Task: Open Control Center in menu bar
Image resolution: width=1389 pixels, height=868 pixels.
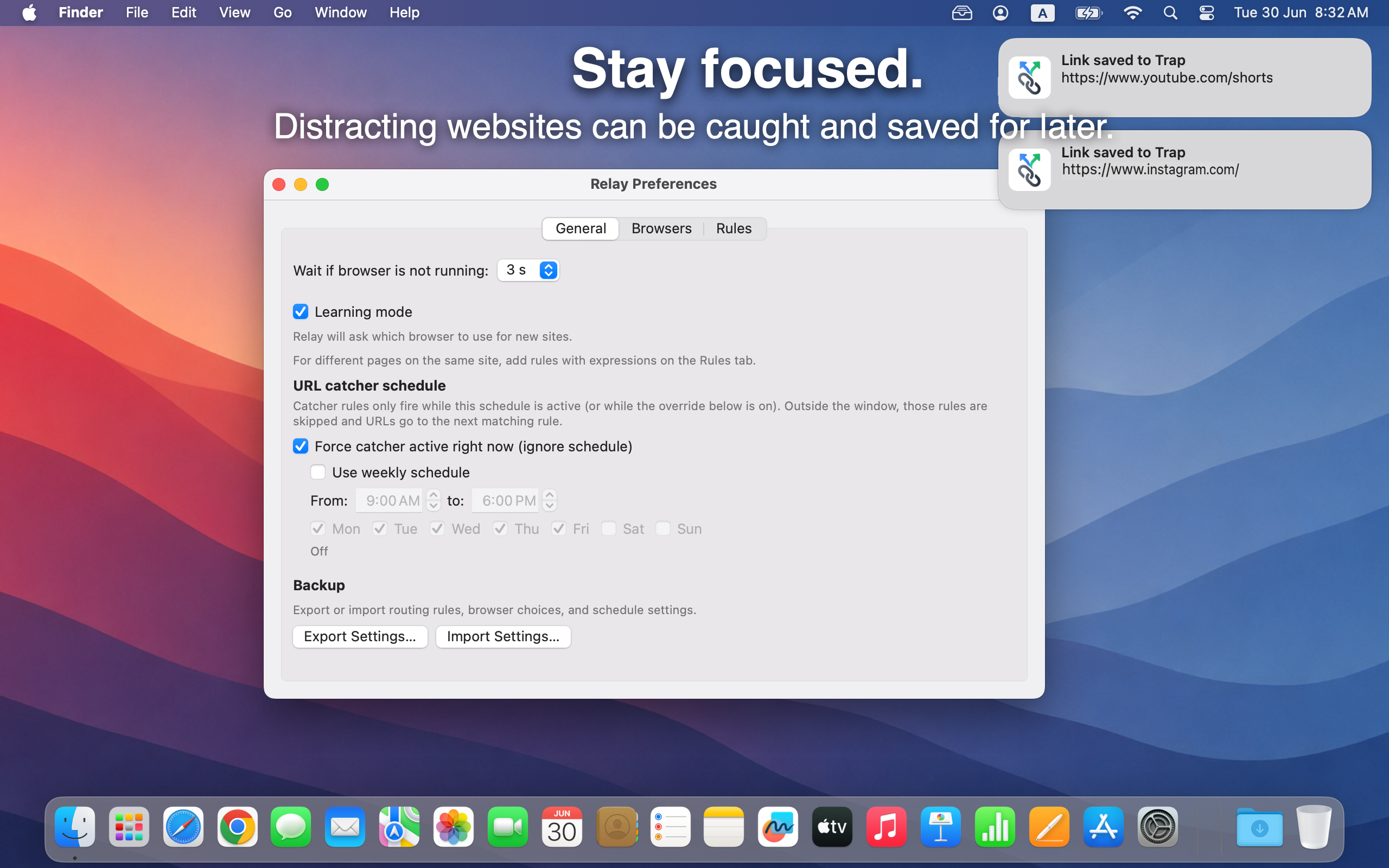Action: point(1207,12)
